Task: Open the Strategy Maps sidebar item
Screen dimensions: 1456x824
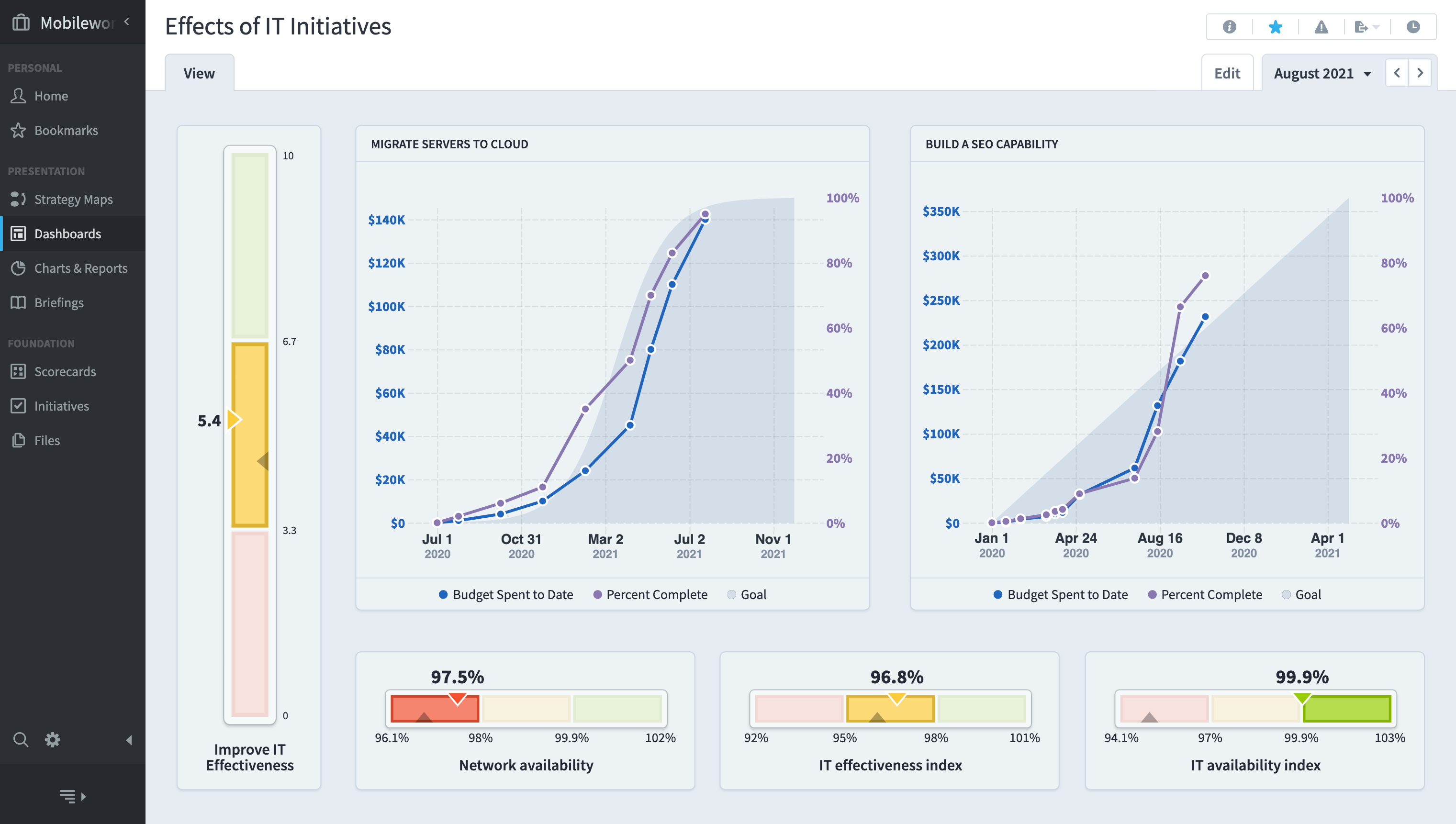Action: (73, 199)
